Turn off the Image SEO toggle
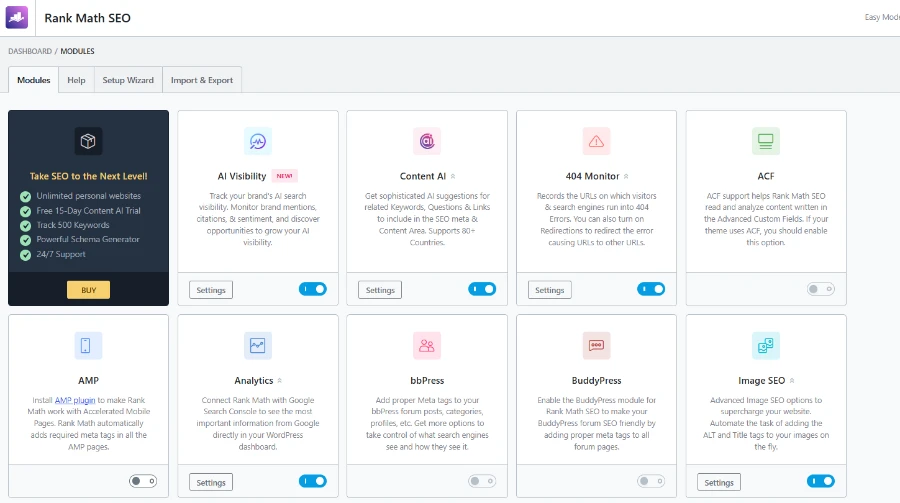900x503 pixels. pyautogui.click(x=820, y=481)
